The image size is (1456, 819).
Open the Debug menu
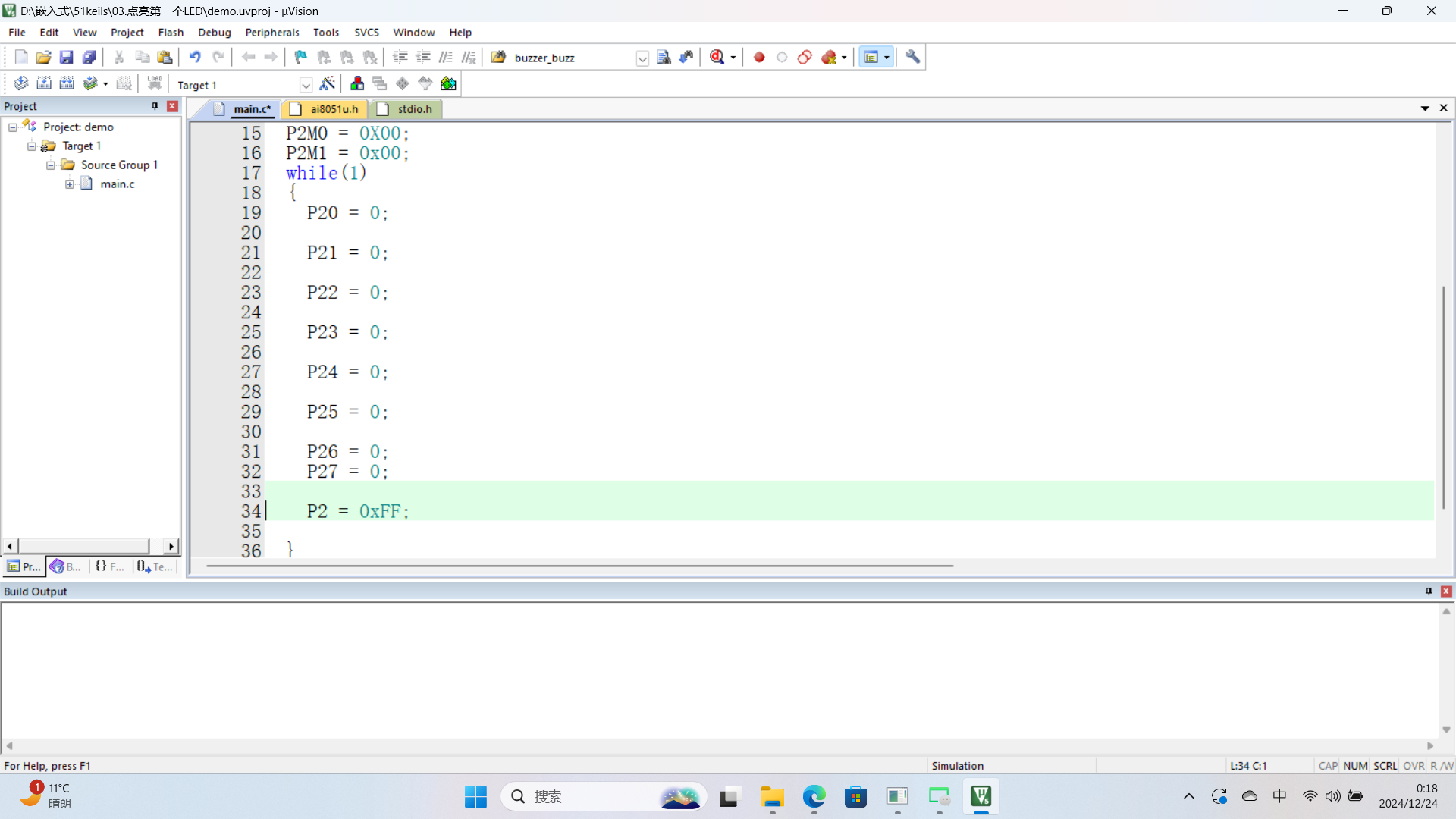[x=215, y=33]
